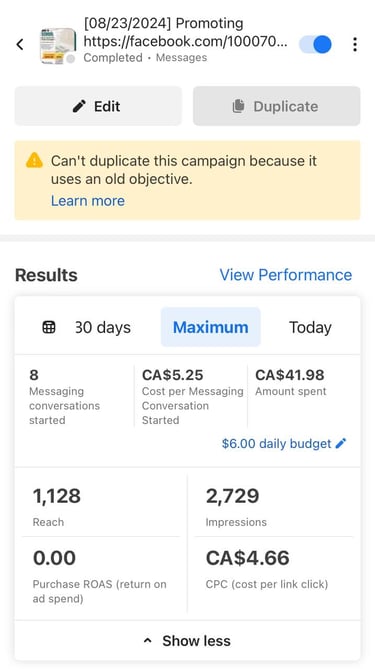375x669 pixels.
Task: Click the CA$41.98 Amount spent metric
Action: (x=291, y=383)
